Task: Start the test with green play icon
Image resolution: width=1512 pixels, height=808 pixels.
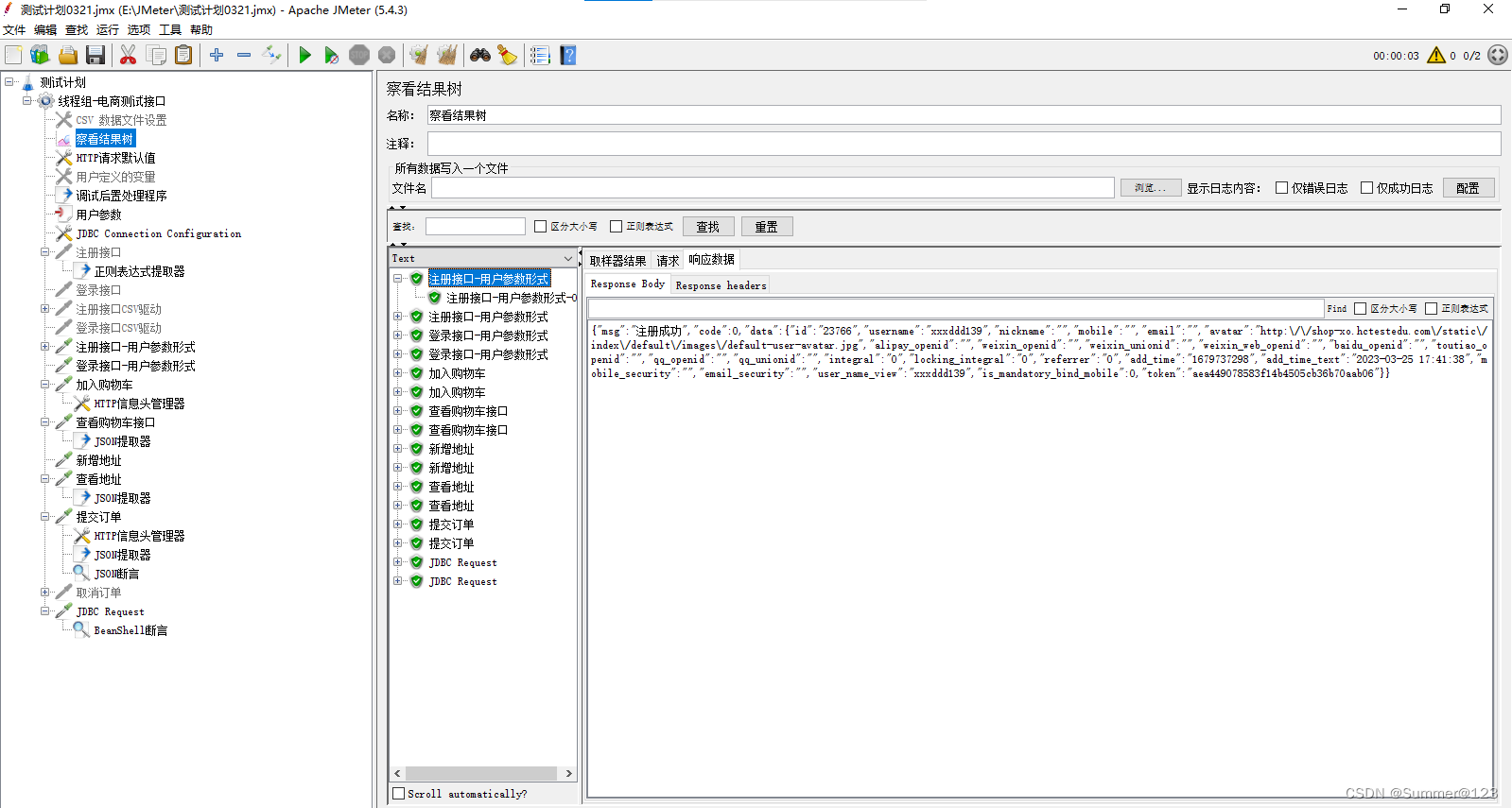Action: (304, 56)
